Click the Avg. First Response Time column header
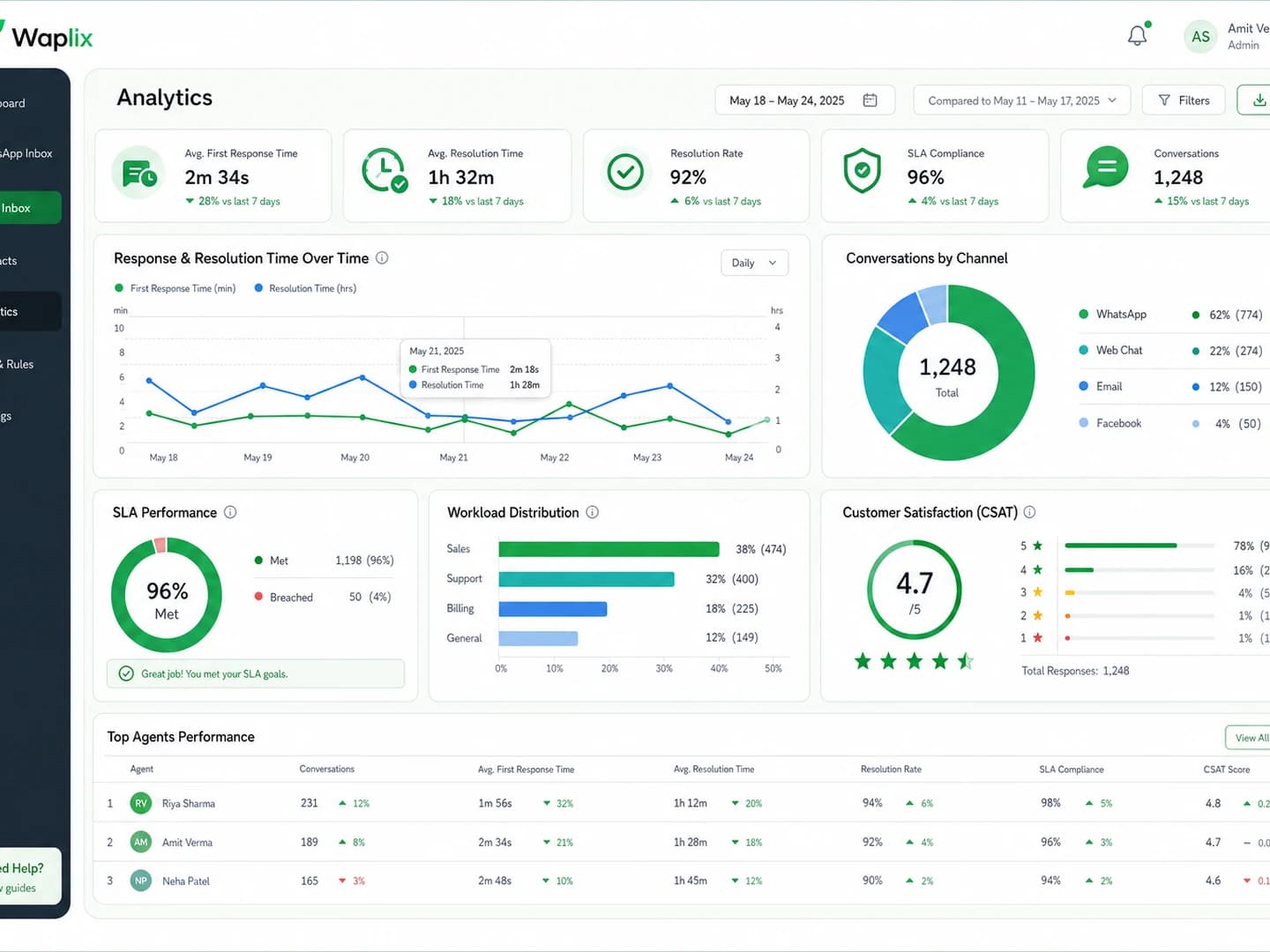Viewport: 1270px width, 952px height. click(x=526, y=769)
